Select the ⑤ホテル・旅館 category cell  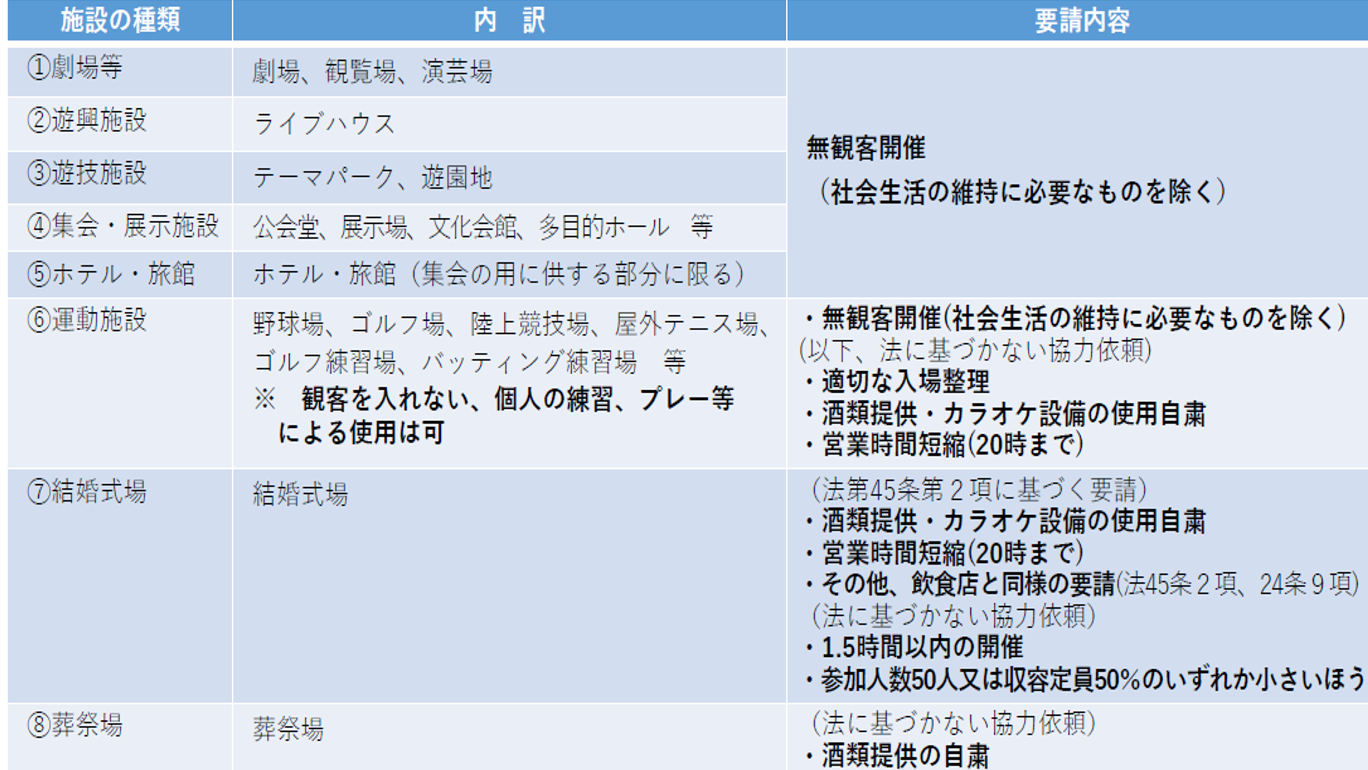coord(120,274)
